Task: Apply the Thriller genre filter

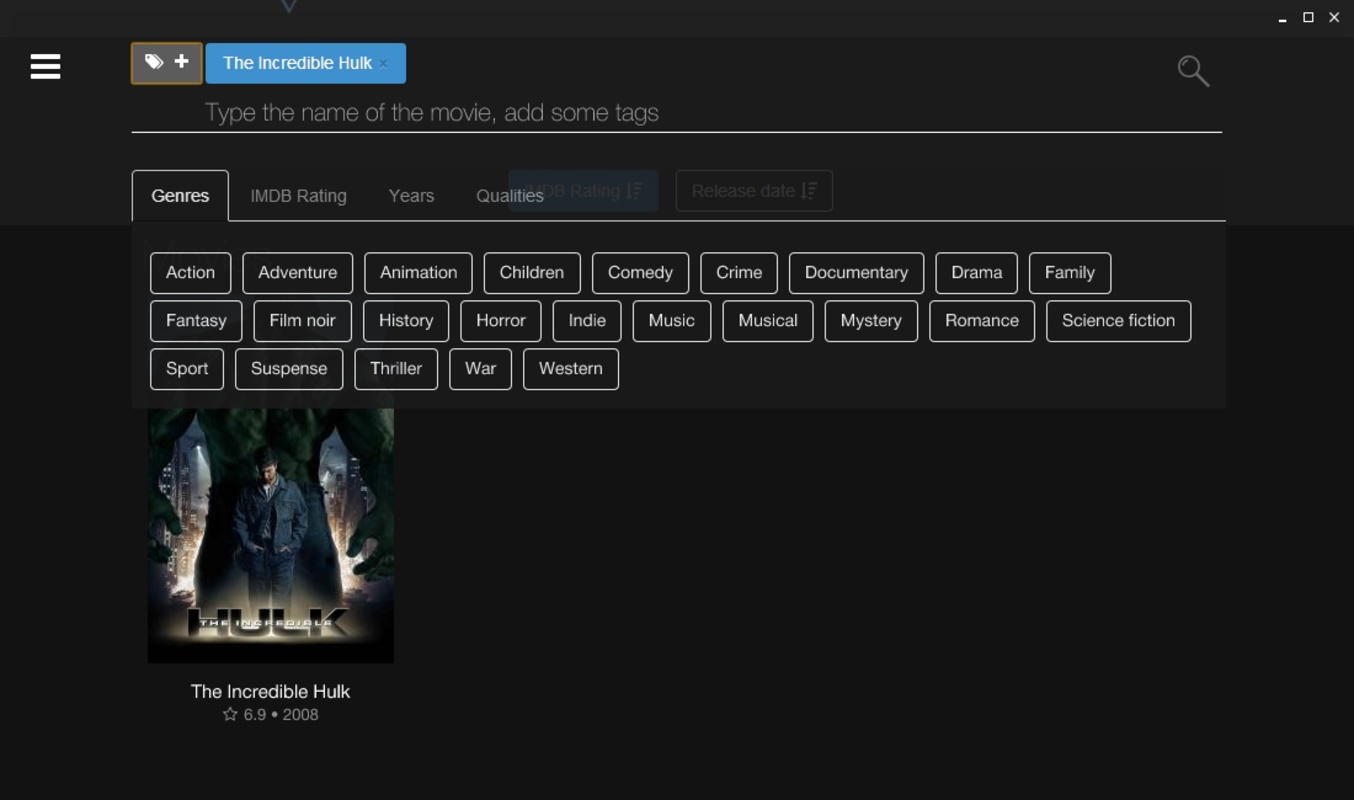Action: click(x=396, y=369)
